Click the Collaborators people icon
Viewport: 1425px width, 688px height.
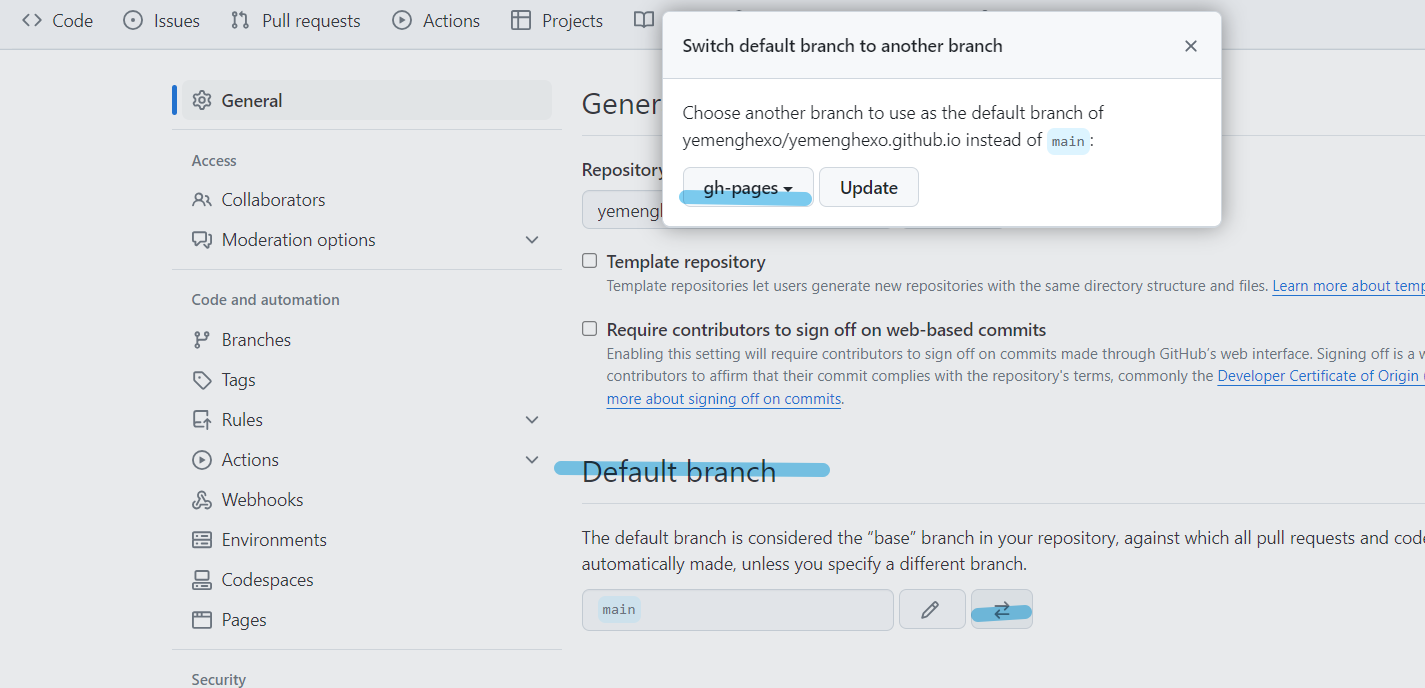pyautogui.click(x=202, y=200)
